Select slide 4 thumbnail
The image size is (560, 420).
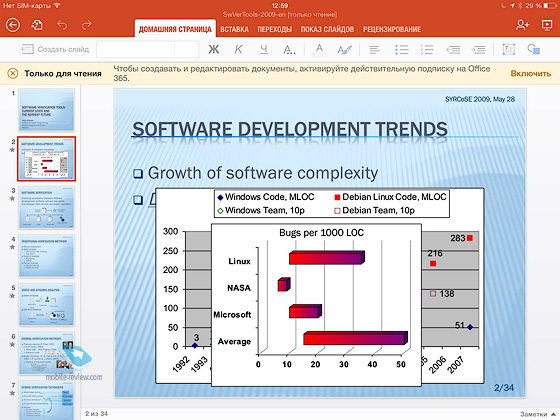coord(46,256)
